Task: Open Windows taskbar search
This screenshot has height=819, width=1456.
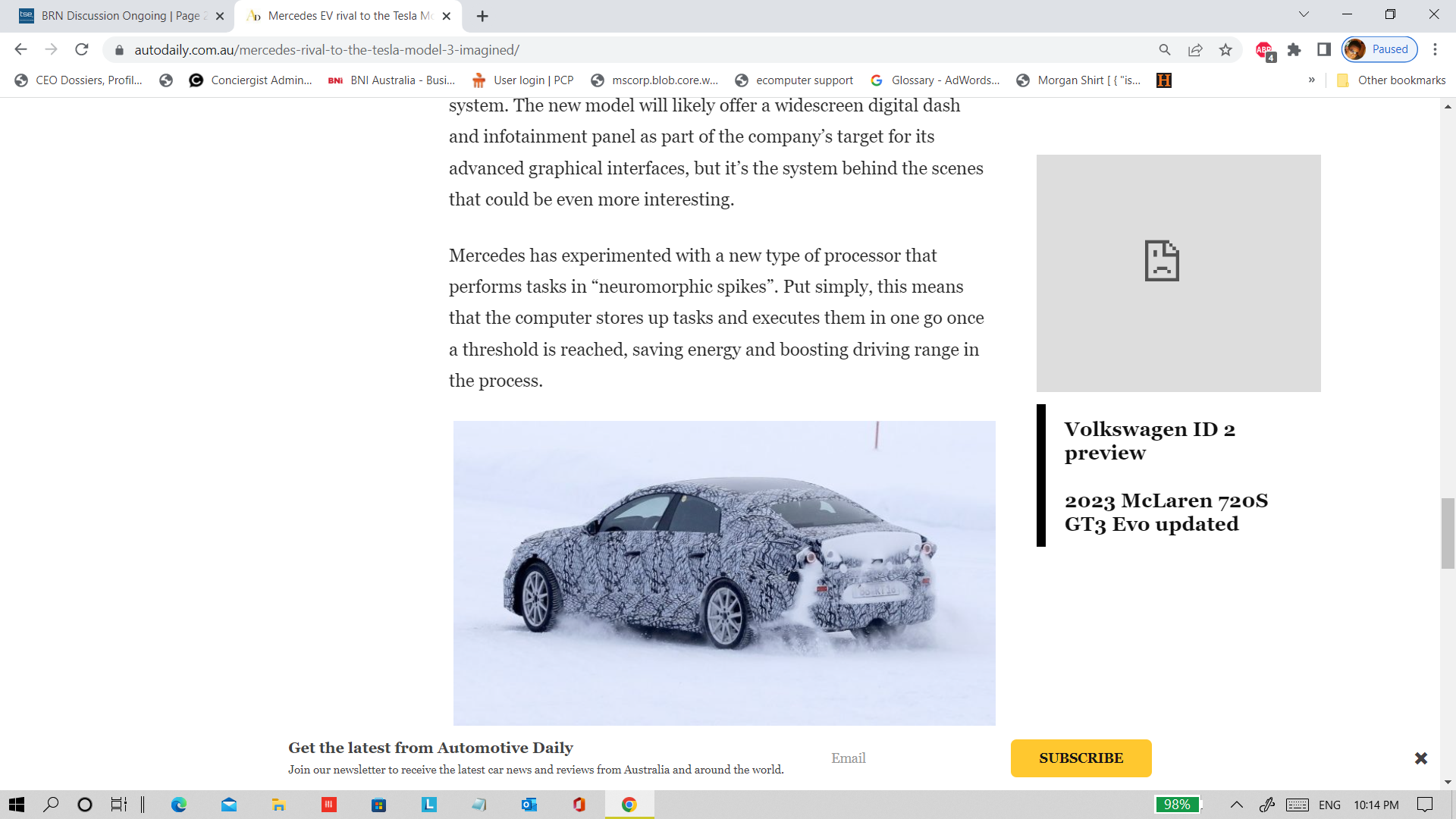Action: [x=51, y=805]
